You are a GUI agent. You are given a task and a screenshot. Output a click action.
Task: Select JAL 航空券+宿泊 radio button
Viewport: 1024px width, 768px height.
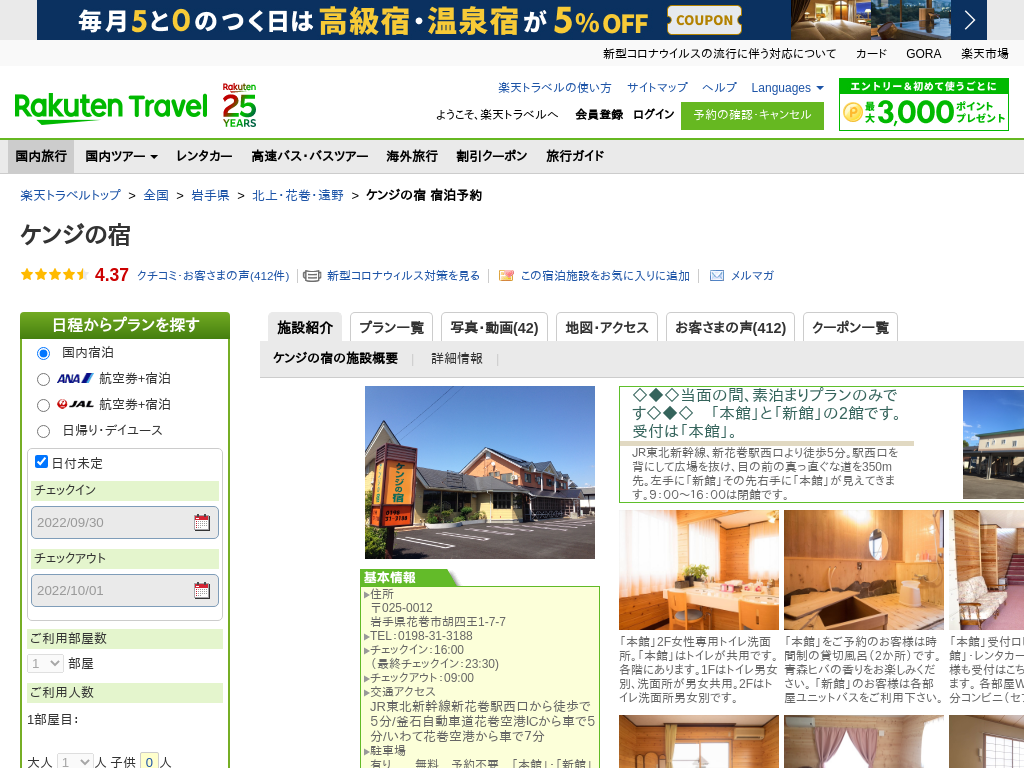coord(43,406)
